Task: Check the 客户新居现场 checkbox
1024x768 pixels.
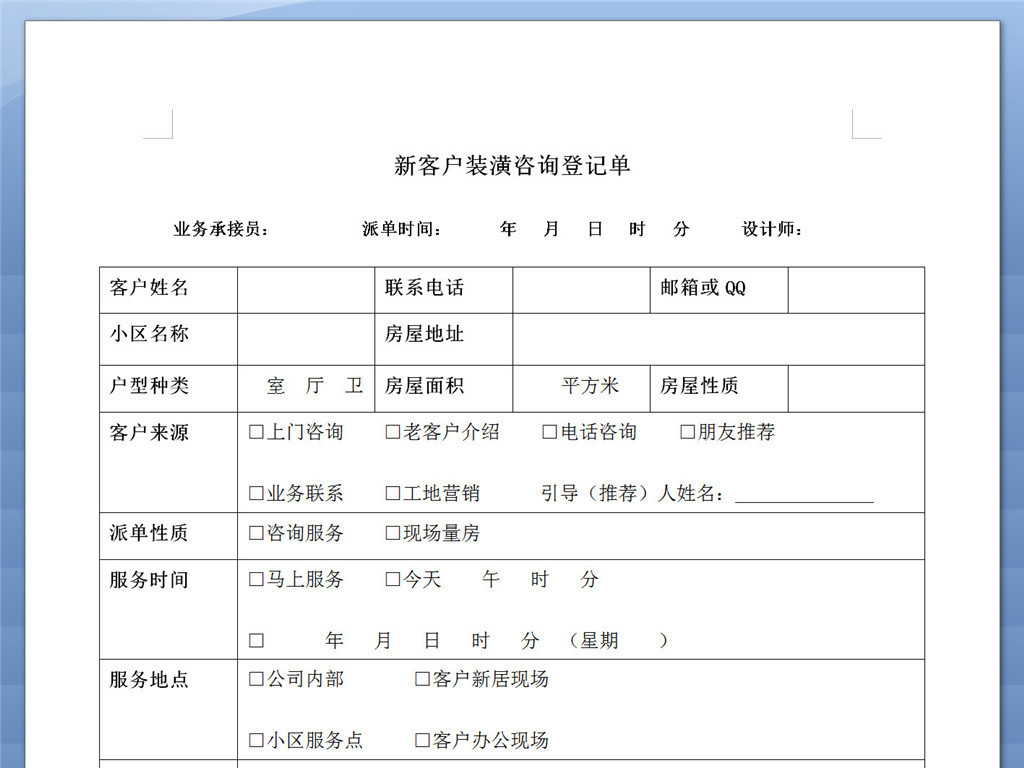Action: 423,680
